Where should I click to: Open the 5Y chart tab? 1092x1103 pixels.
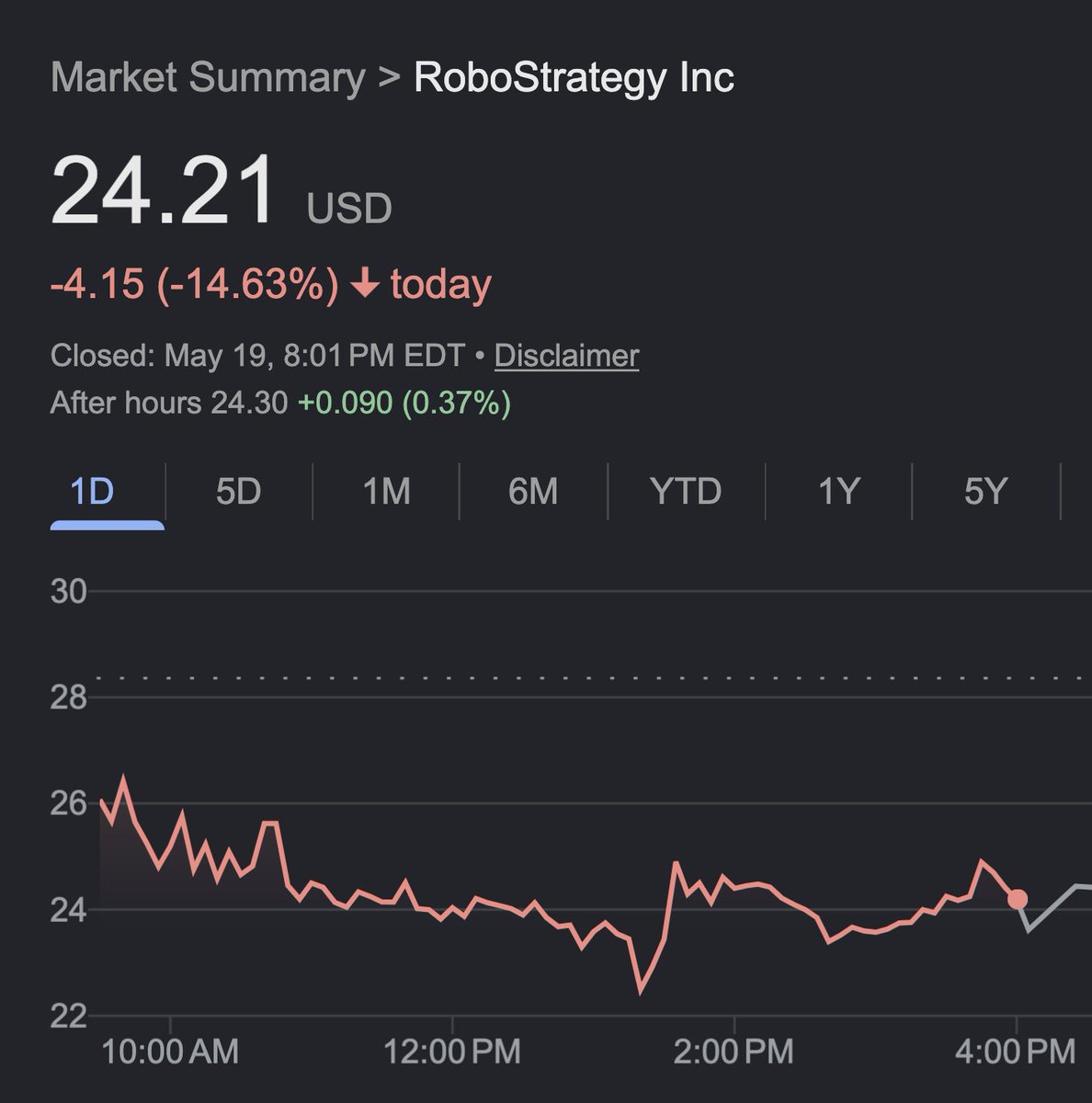(986, 492)
